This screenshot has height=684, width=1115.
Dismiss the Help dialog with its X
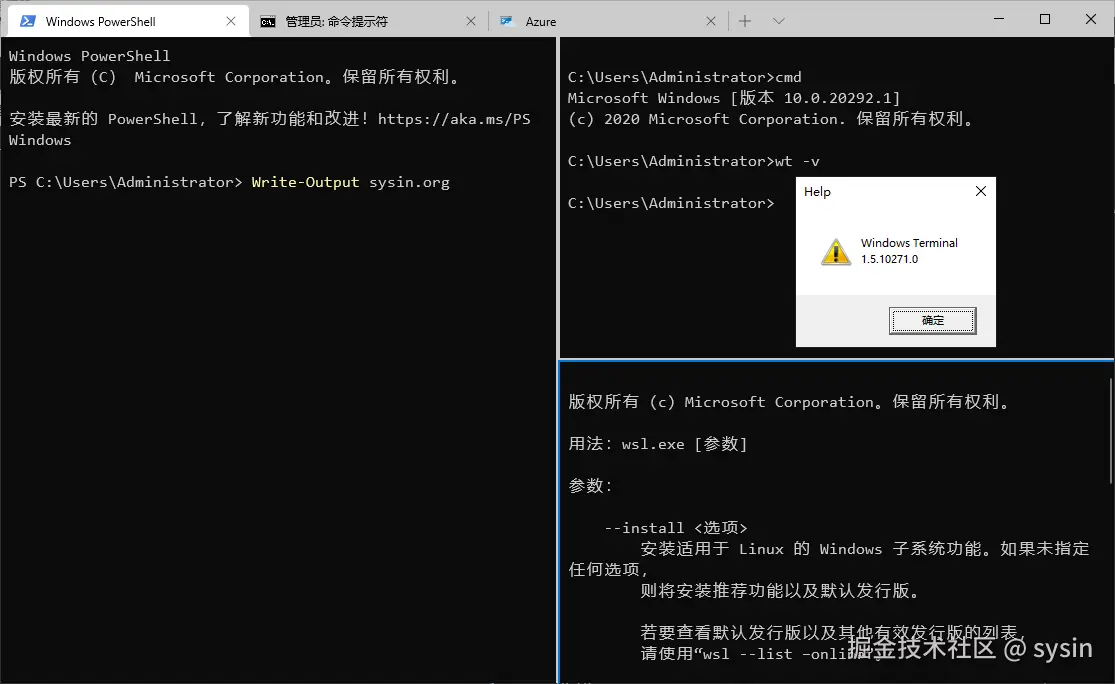980,191
